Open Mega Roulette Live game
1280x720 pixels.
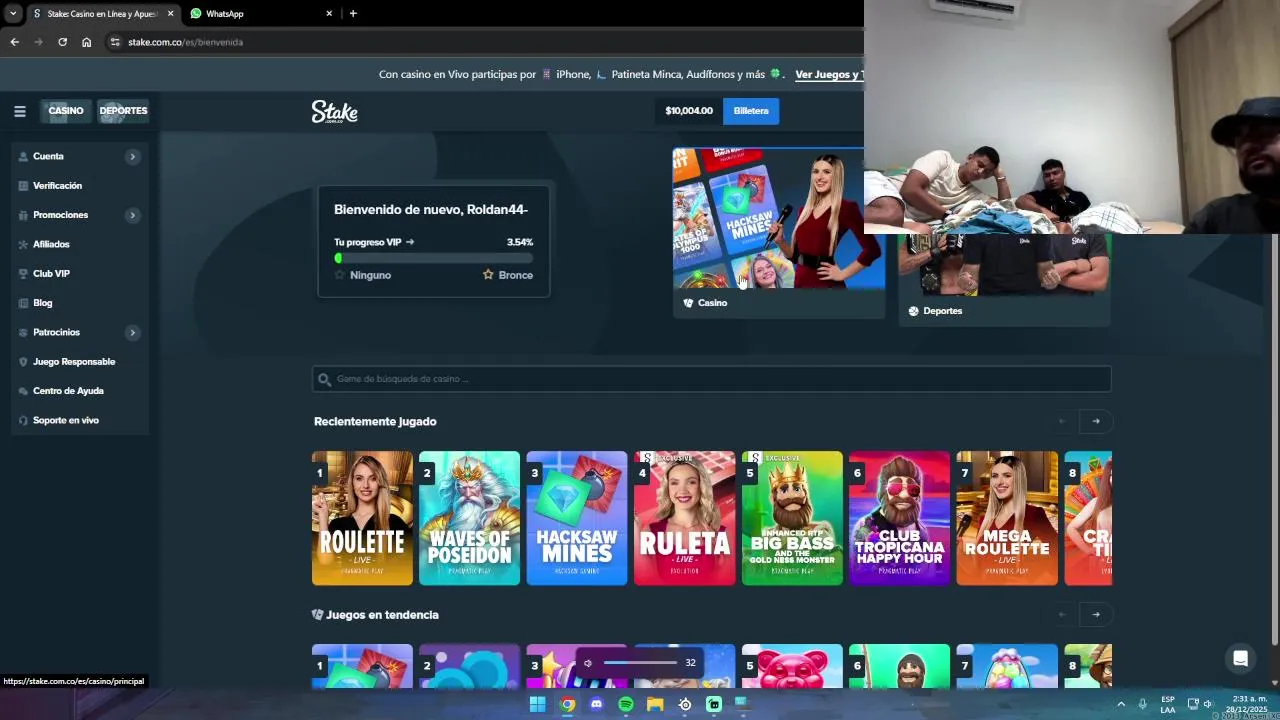1007,518
